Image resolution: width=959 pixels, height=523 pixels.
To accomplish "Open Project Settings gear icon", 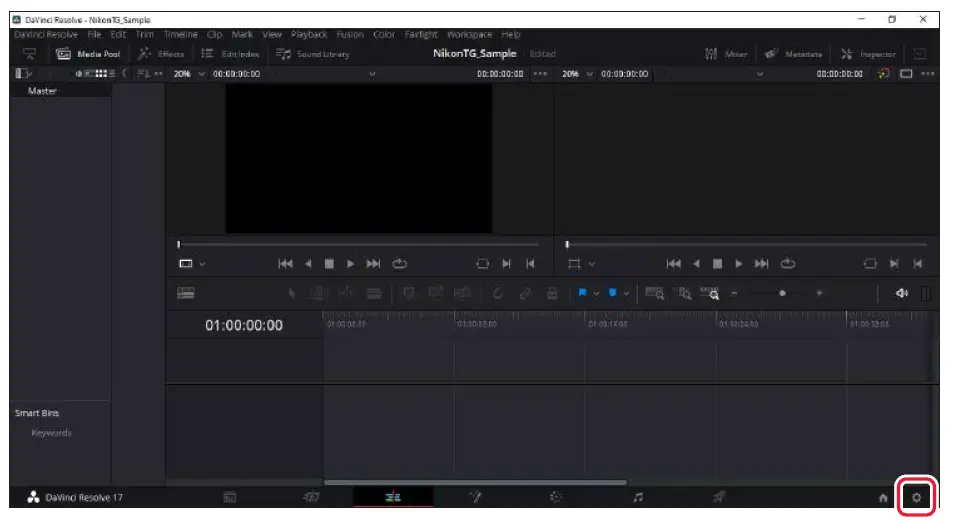I will (x=916, y=497).
